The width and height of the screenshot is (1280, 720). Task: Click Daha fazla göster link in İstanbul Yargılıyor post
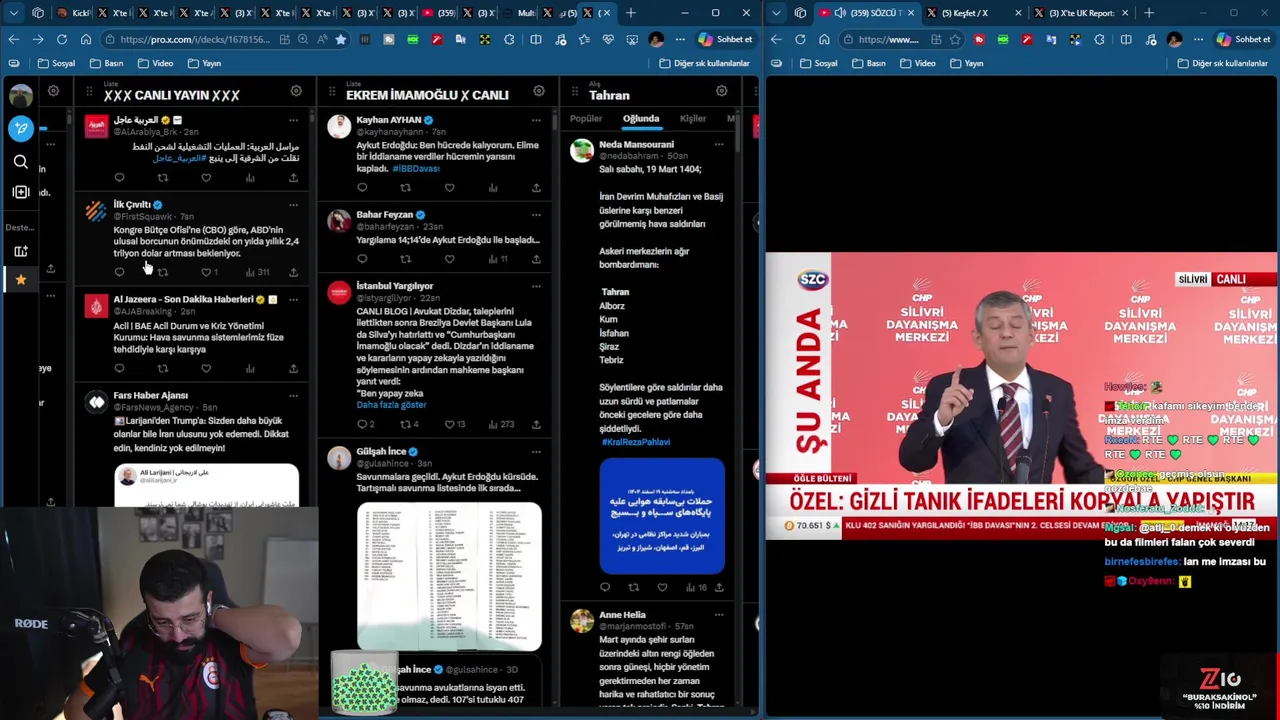point(391,405)
